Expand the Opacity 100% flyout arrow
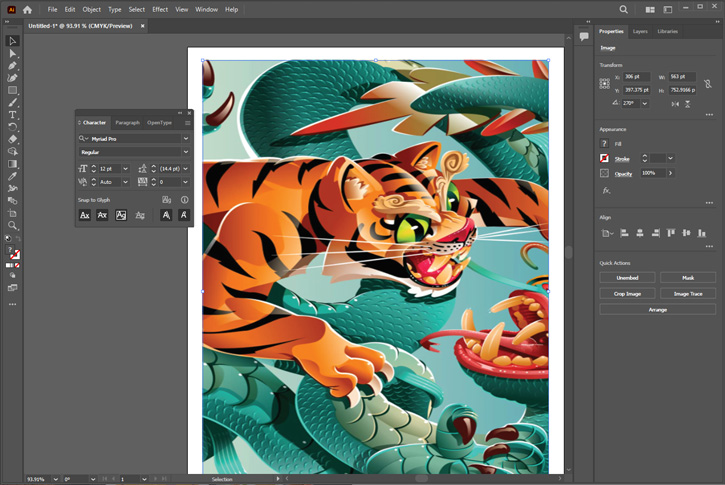 pyautogui.click(x=670, y=173)
